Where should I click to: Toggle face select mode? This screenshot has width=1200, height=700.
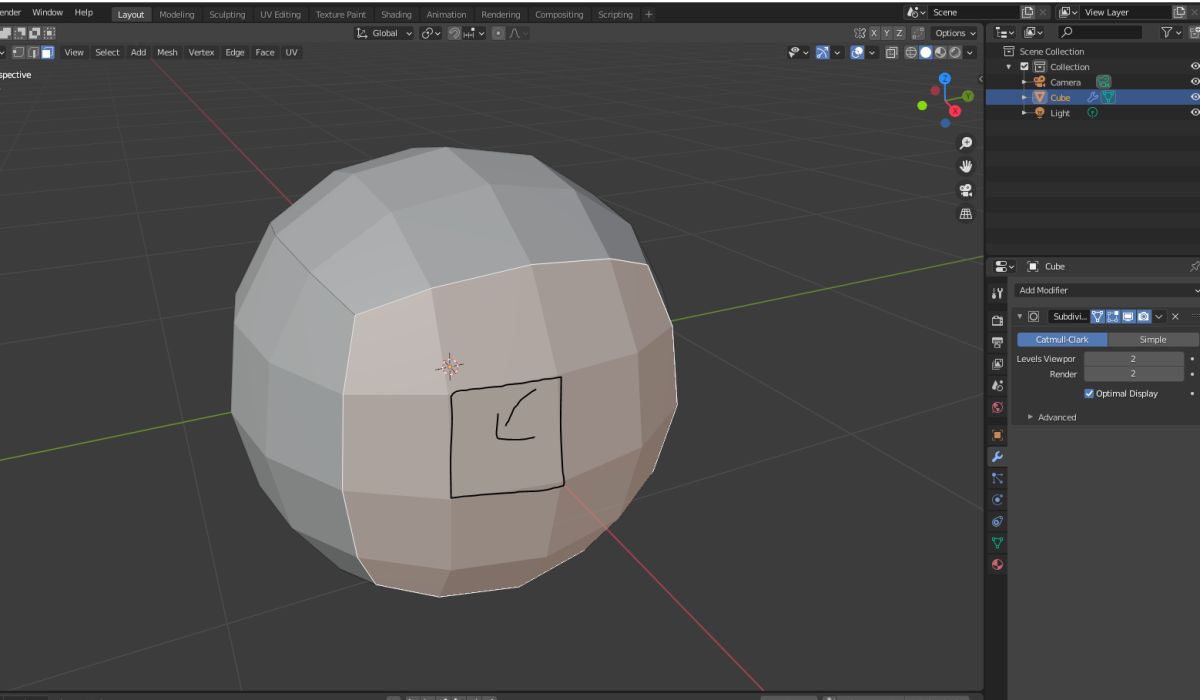(x=47, y=52)
